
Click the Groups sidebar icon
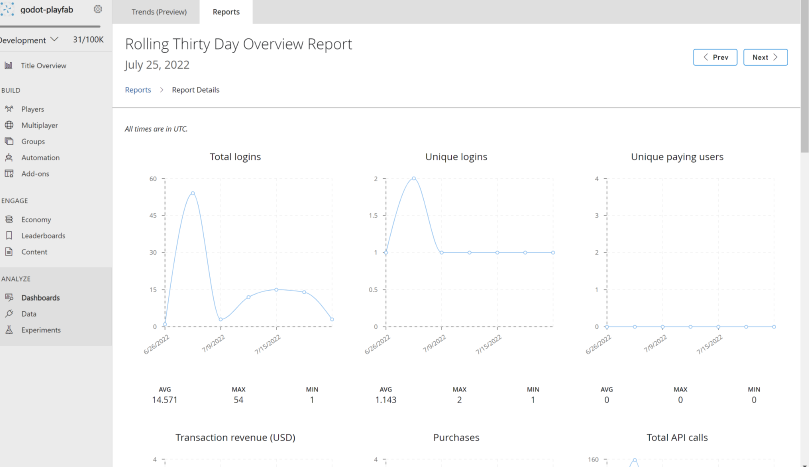(9, 141)
